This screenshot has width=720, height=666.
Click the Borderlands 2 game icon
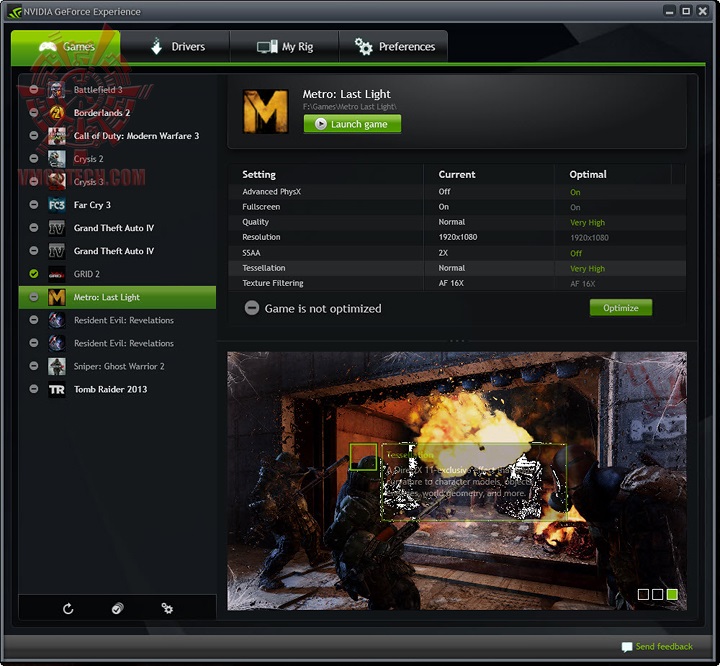point(56,113)
